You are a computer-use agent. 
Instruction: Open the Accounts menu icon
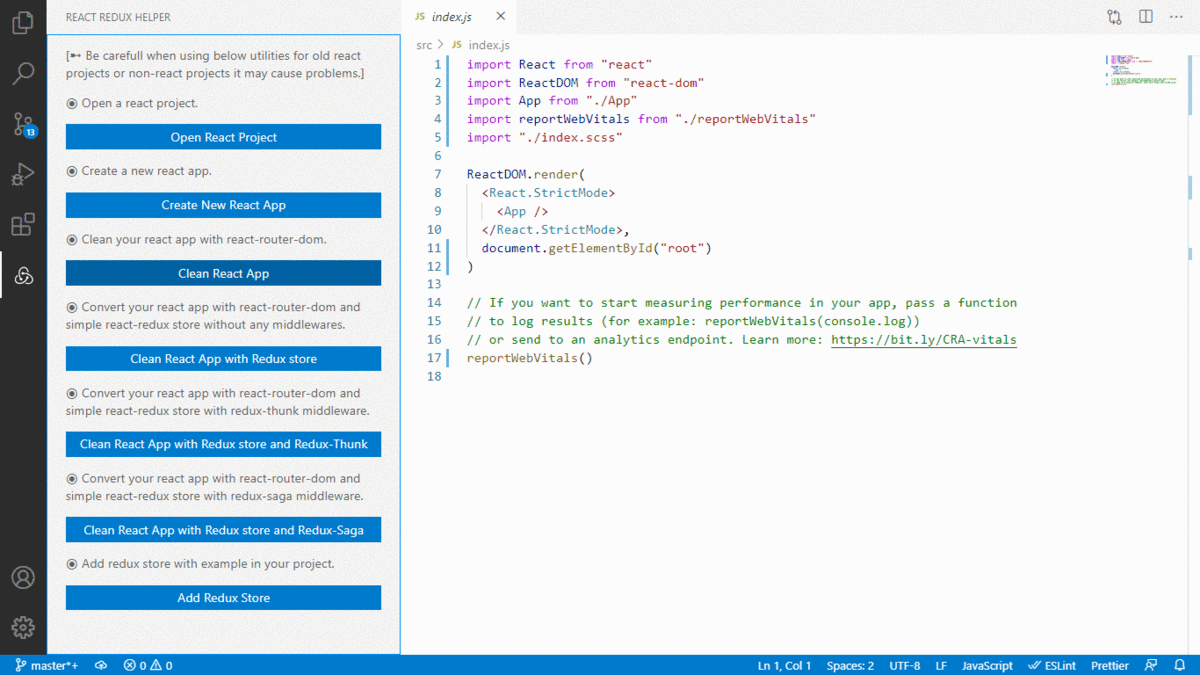23,578
